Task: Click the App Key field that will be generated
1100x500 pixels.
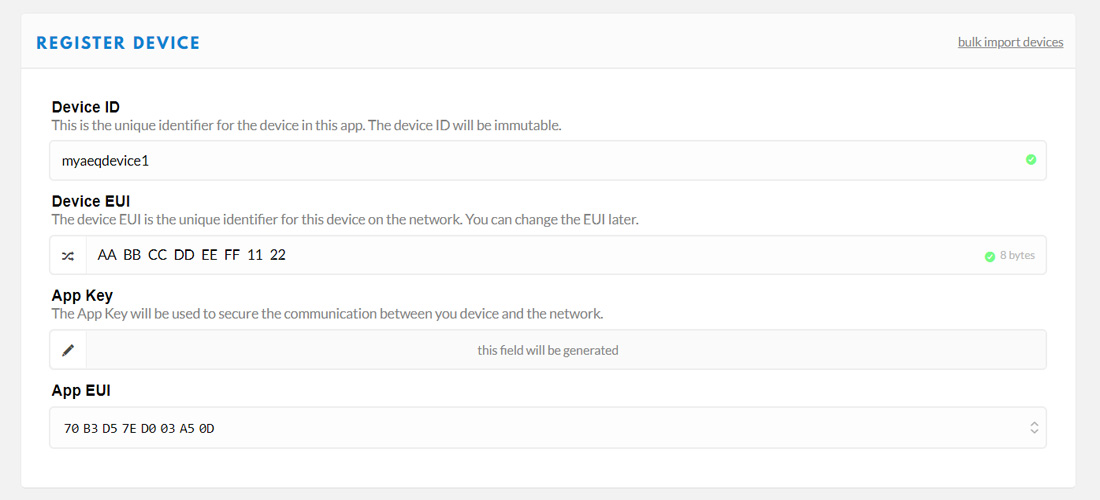Action: 566,350
